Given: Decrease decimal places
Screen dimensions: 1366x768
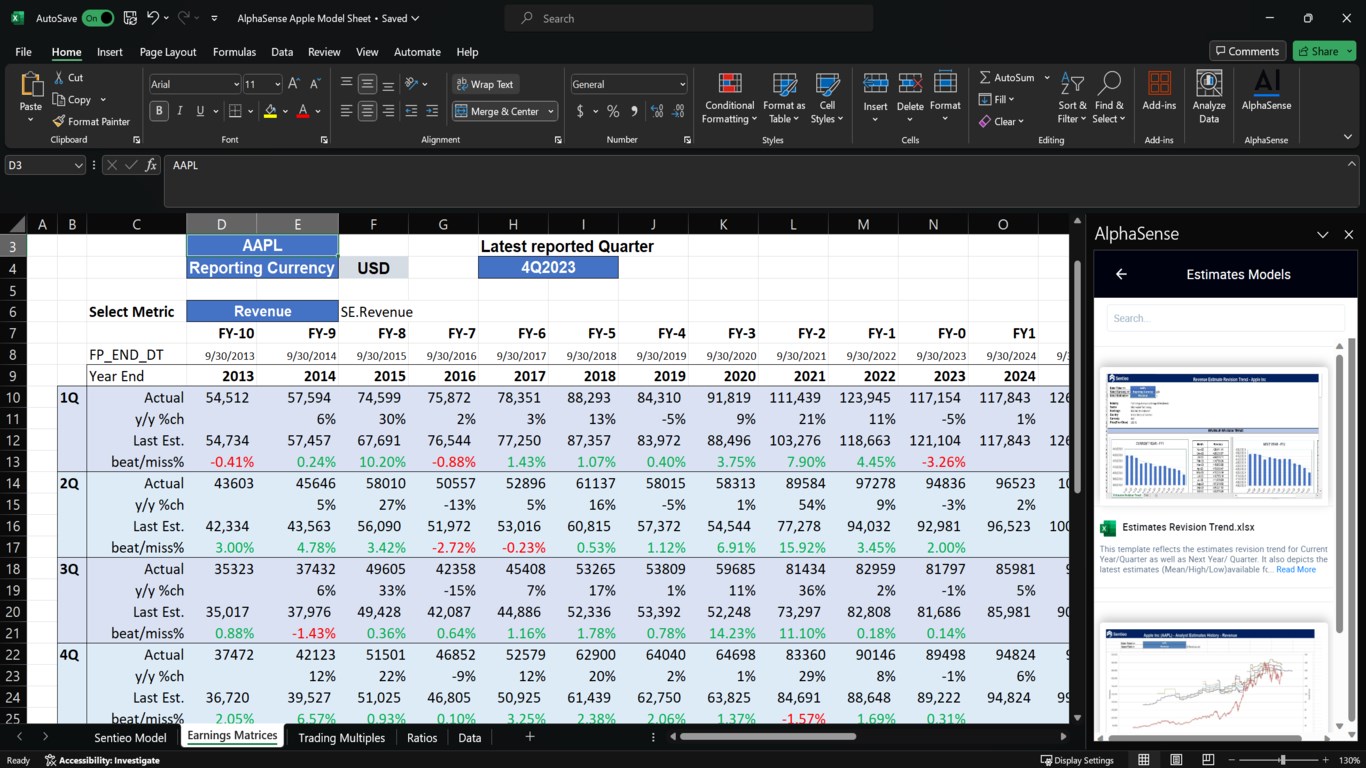Looking at the screenshot, I should [679, 111].
